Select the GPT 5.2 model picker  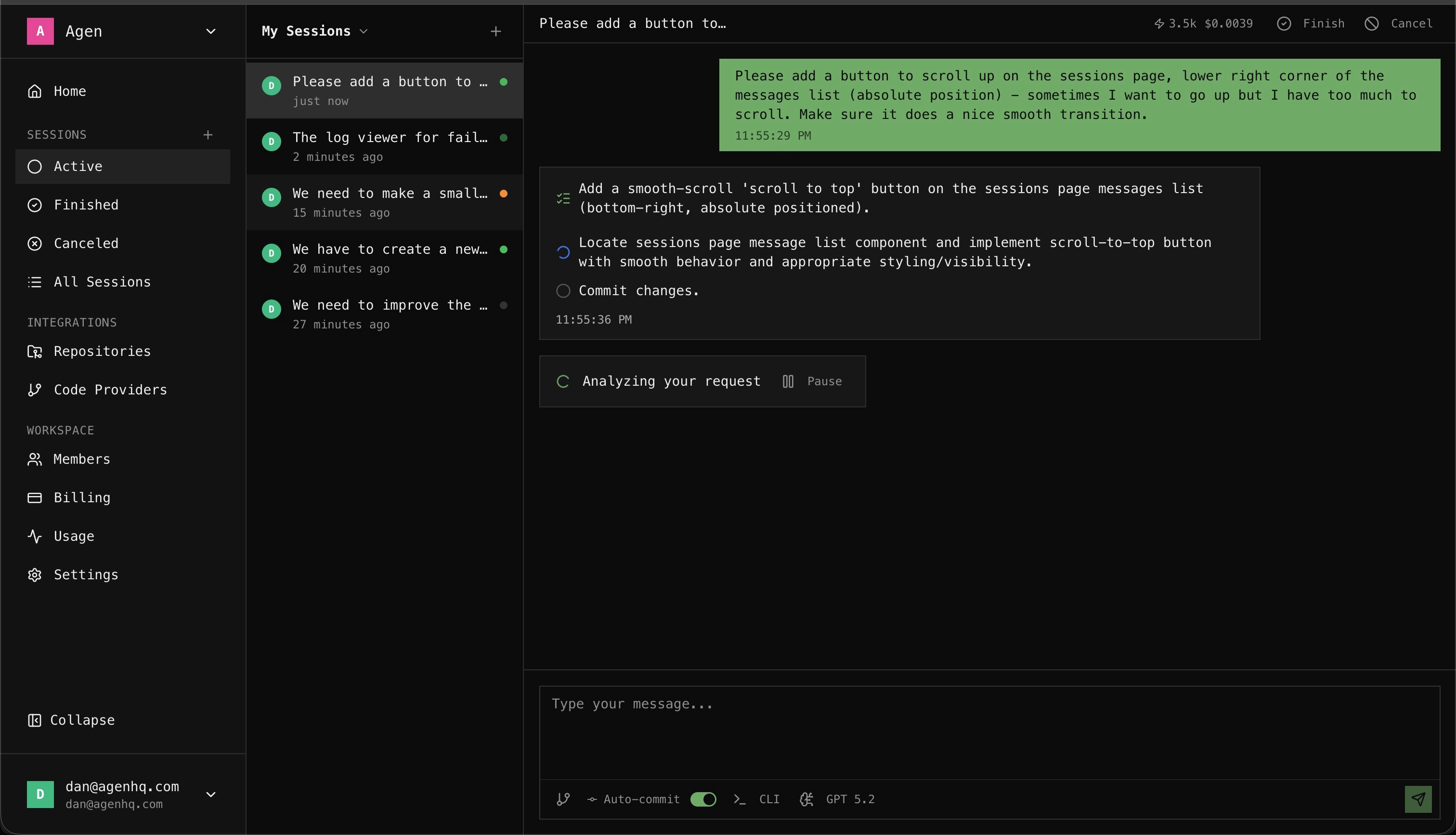click(837, 799)
